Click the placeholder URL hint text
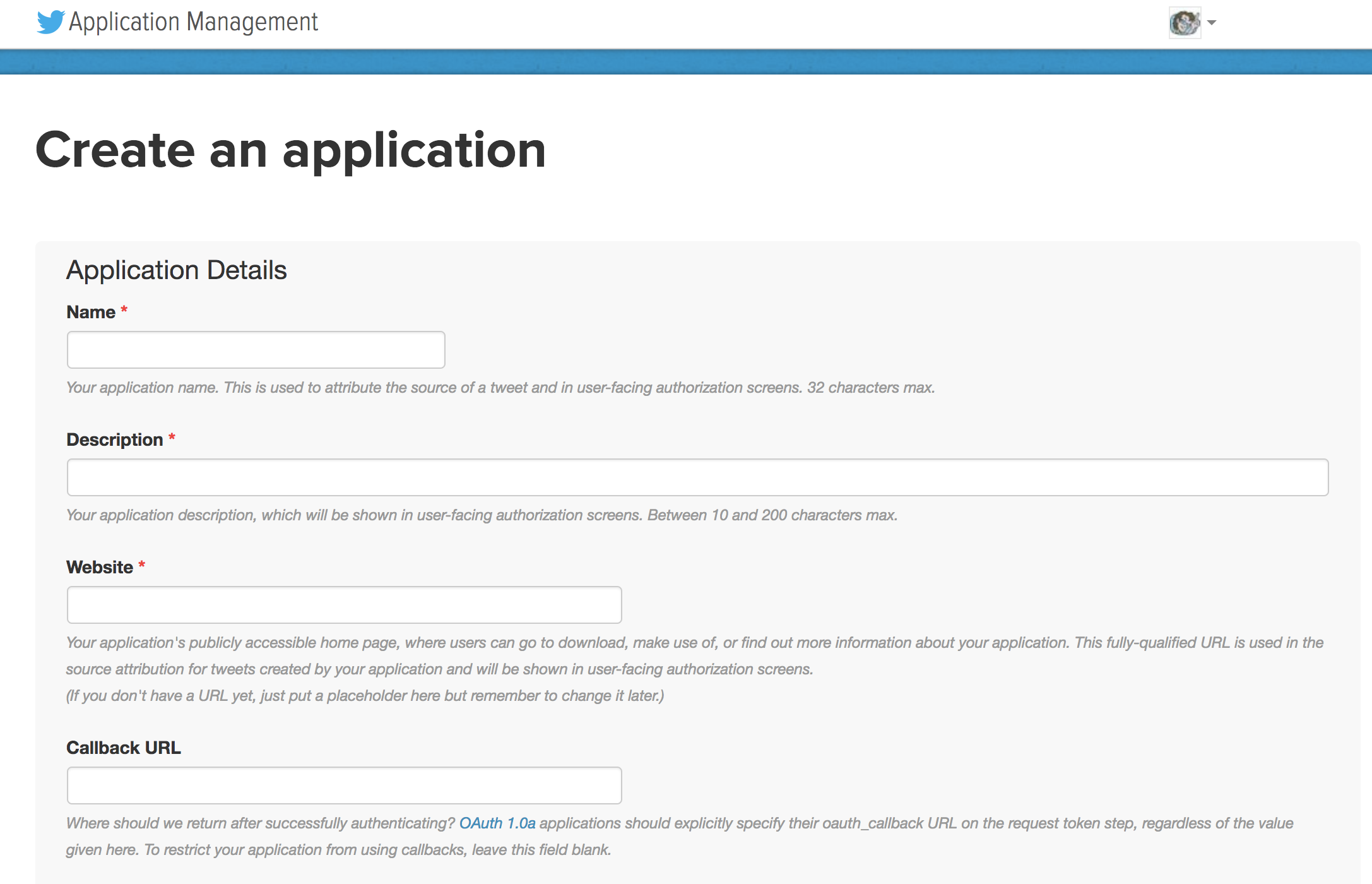This screenshot has height=884, width=1372. [365, 696]
